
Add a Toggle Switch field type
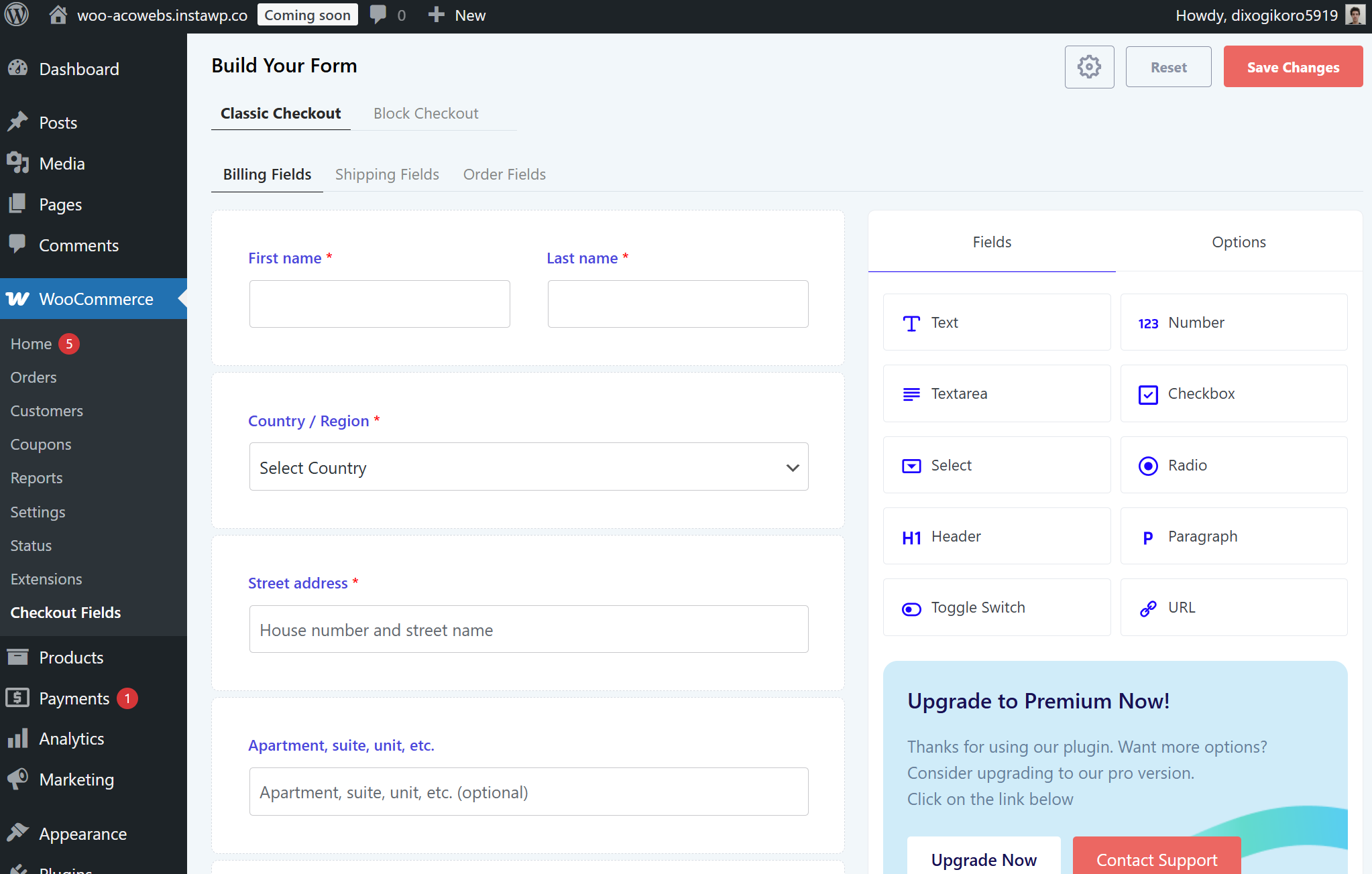point(996,607)
